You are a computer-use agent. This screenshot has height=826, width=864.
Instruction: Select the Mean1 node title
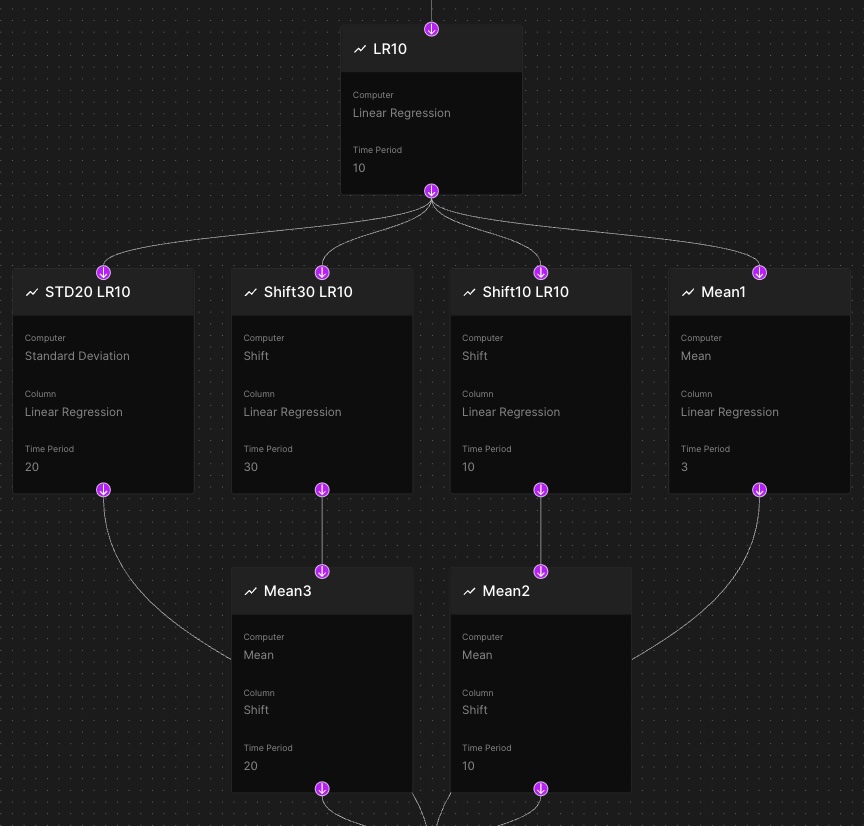pos(723,292)
